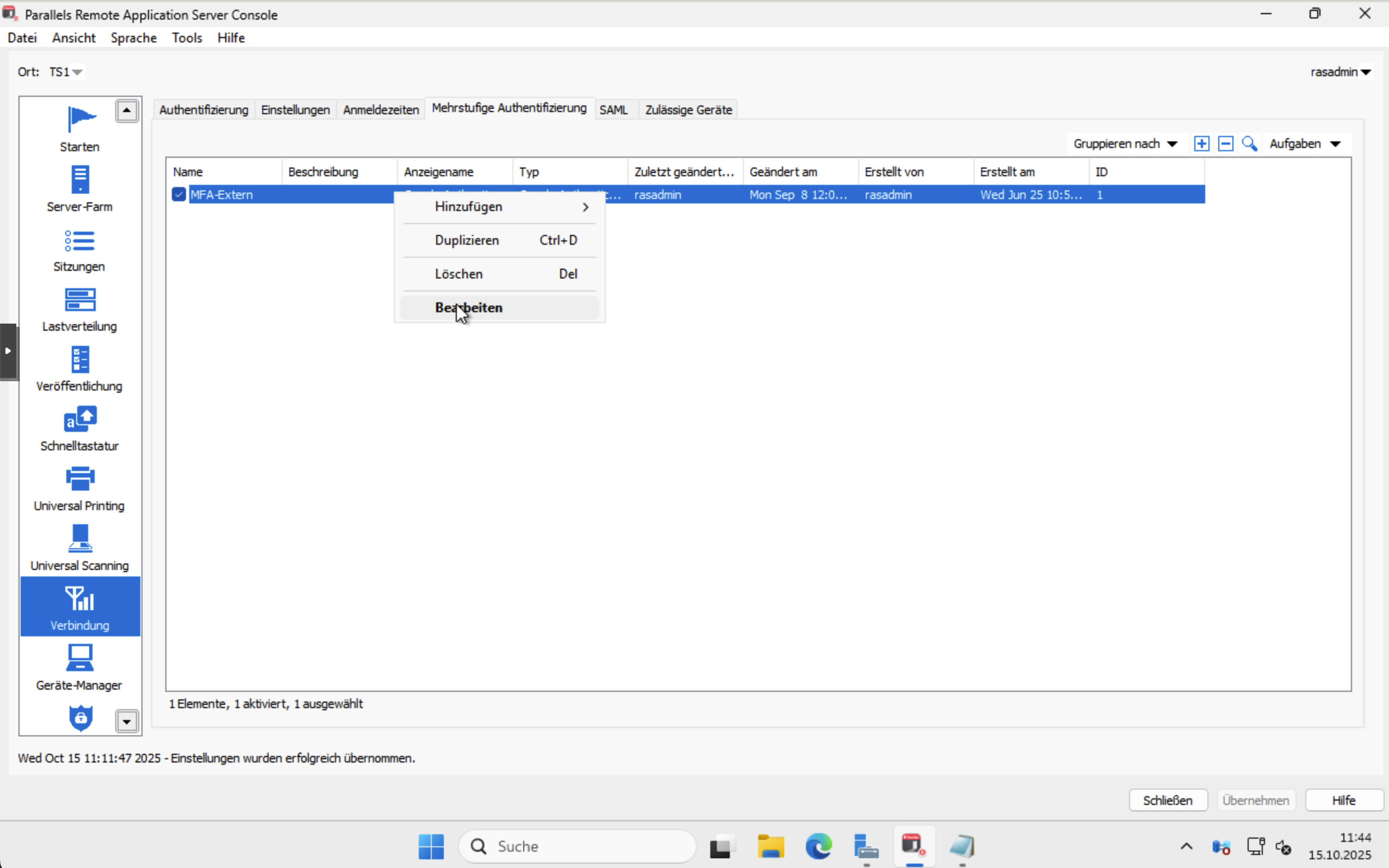This screenshot has height=868, width=1389.
Task: Switch to the SAML tab
Action: pos(613,110)
